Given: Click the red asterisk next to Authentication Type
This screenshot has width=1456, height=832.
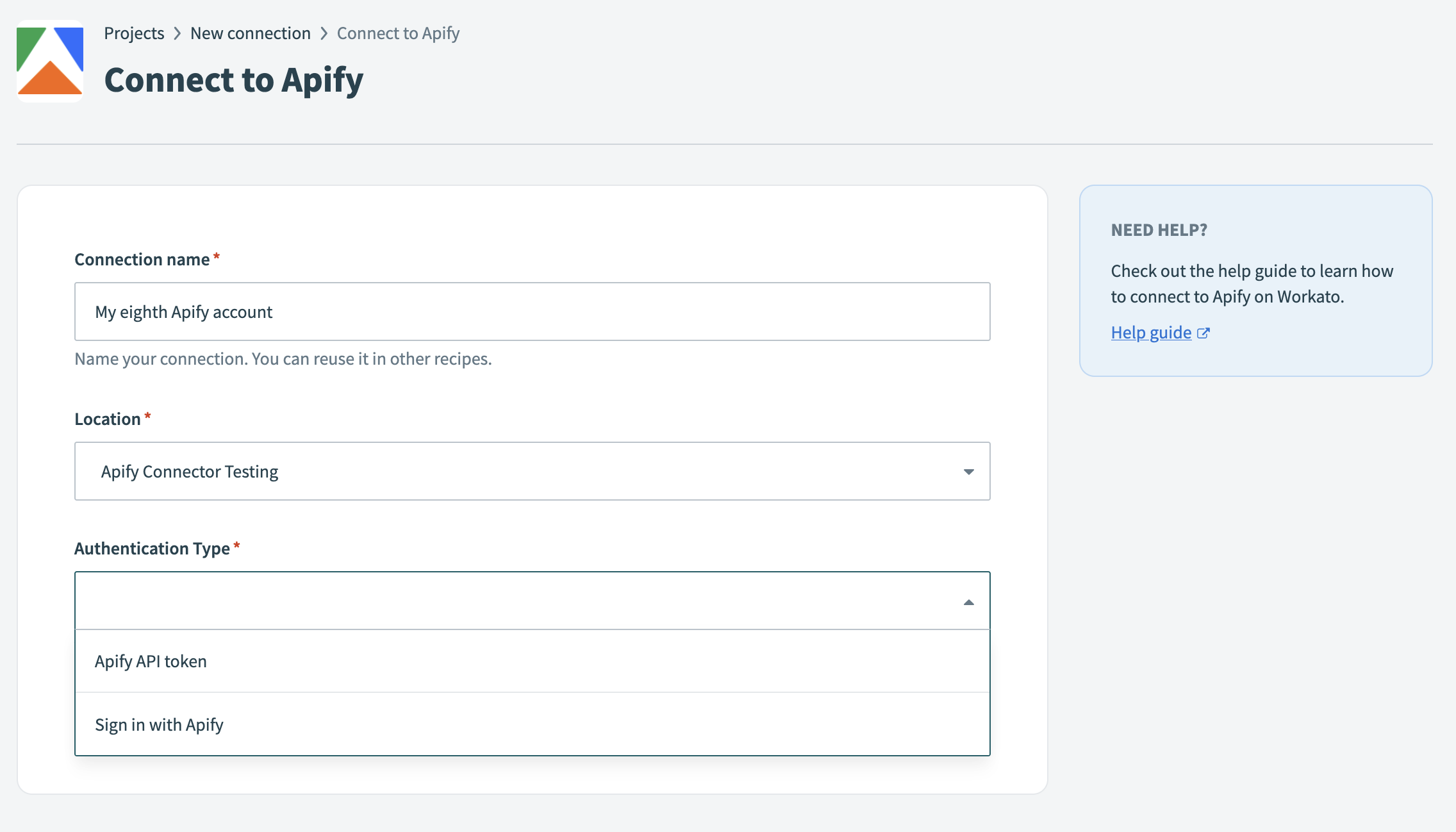Looking at the screenshot, I should [x=238, y=544].
